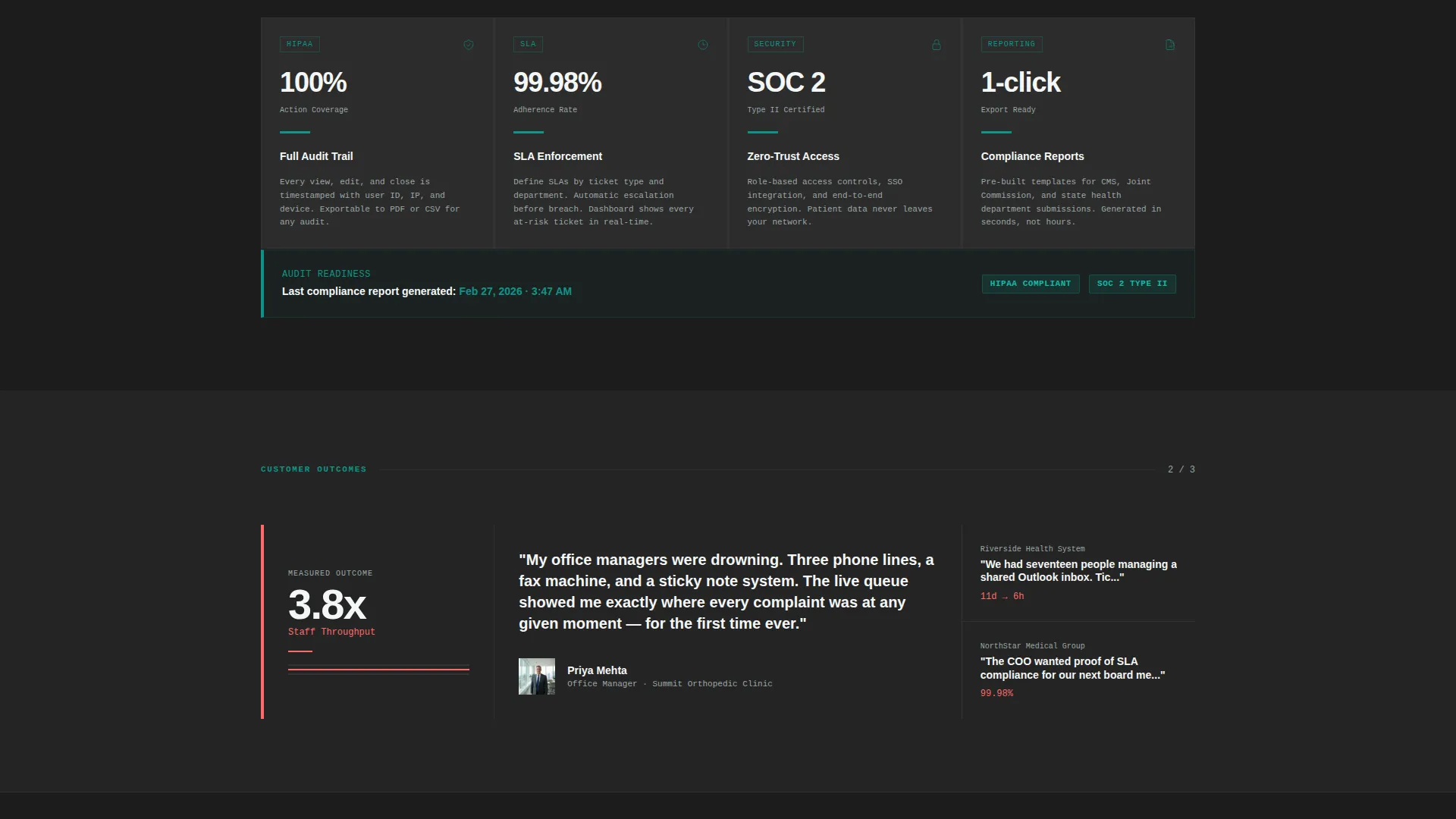Click the 3.8x measured outcome figure
This screenshot has height=819, width=1456.
tap(327, 605)
